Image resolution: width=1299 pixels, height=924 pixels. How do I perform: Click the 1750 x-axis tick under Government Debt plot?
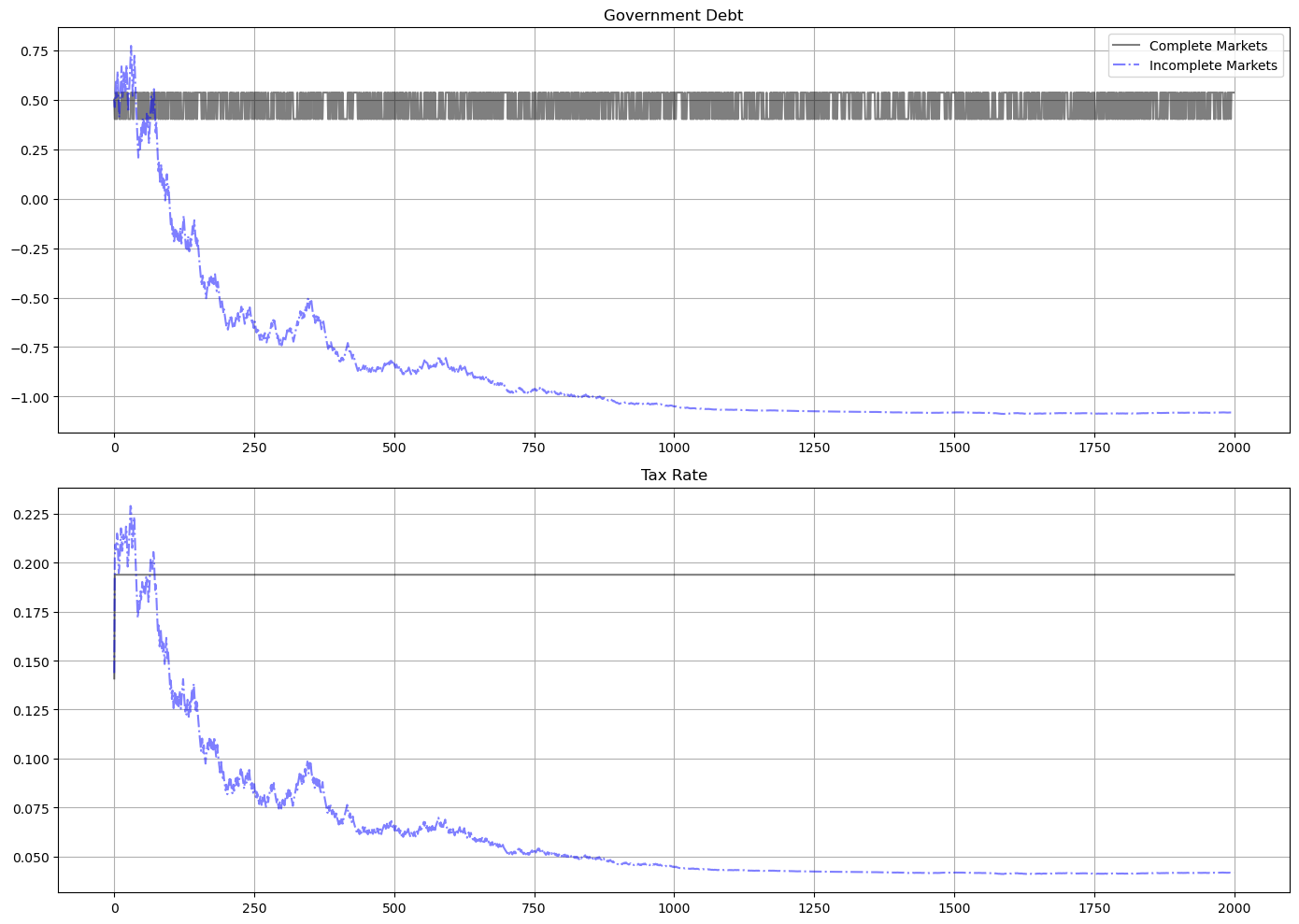(x=1094, y=448)
